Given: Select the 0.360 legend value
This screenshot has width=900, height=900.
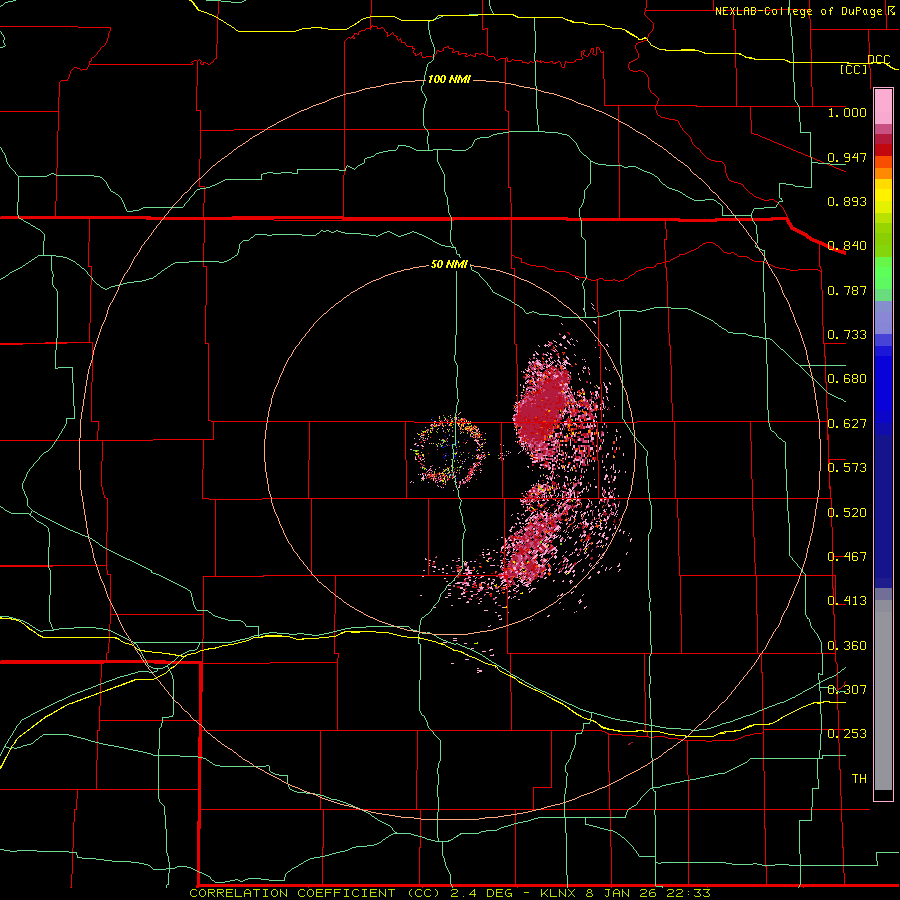Looking at the screenshot, I should [x=847, y=646].
